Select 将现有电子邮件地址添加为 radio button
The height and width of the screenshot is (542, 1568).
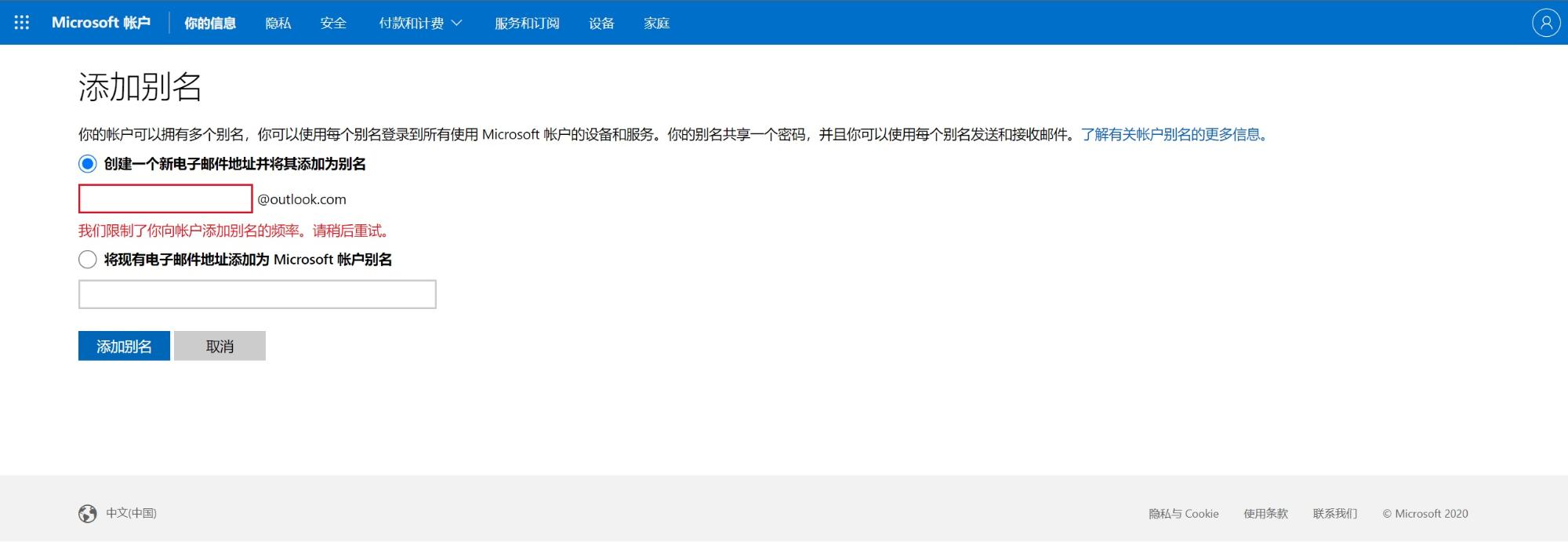click(88, 260)
